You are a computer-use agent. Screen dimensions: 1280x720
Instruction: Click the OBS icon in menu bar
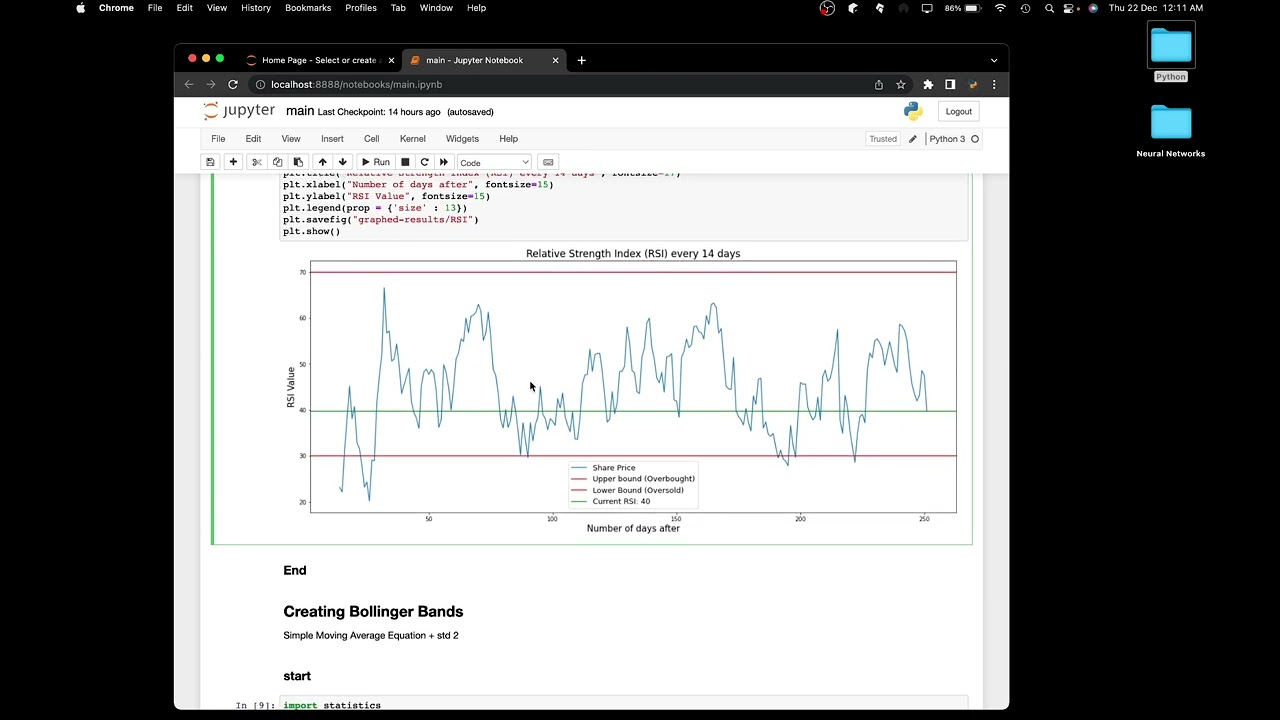pos(827,8)
